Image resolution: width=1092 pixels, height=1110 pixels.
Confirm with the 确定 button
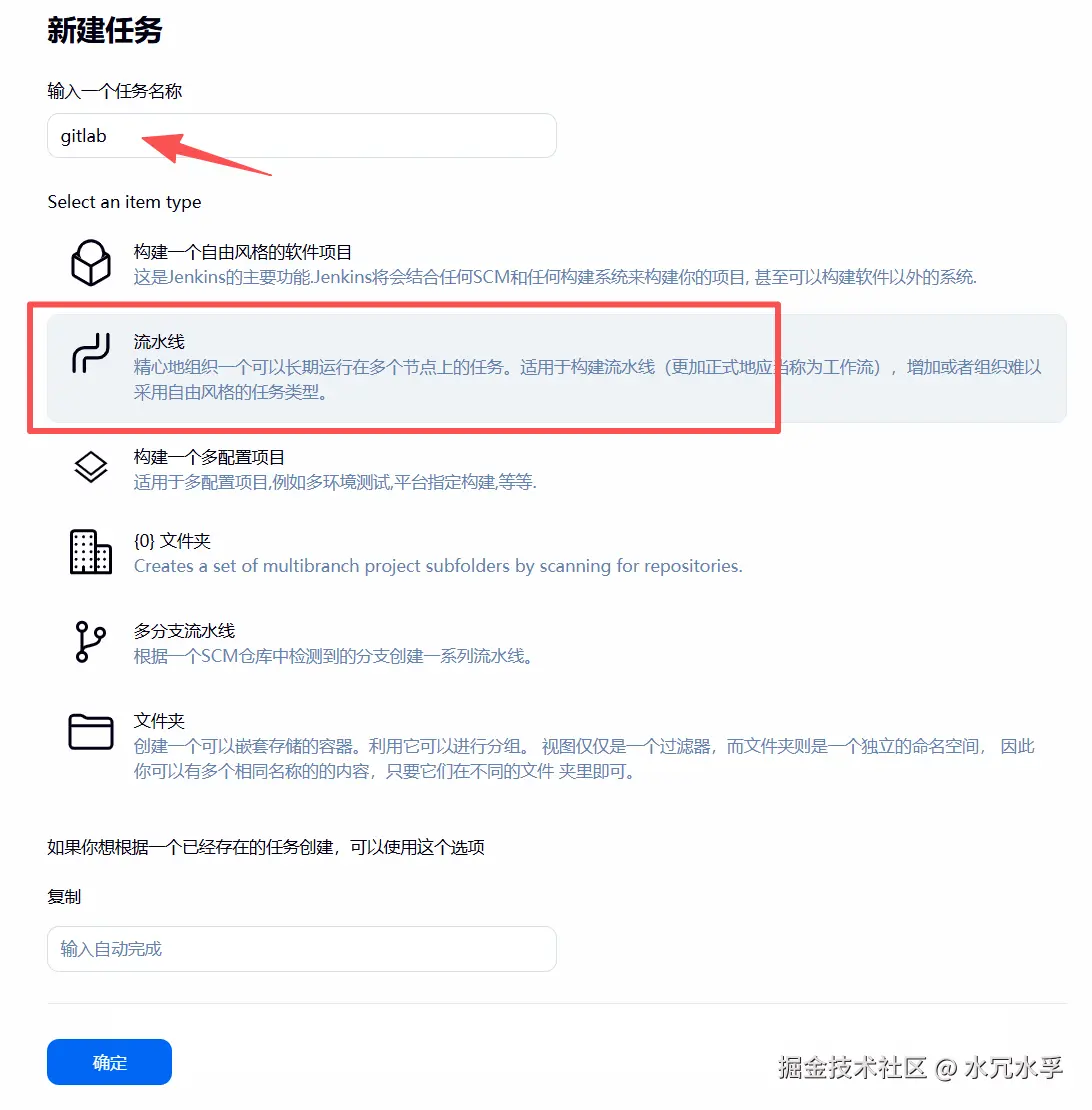110,1062
